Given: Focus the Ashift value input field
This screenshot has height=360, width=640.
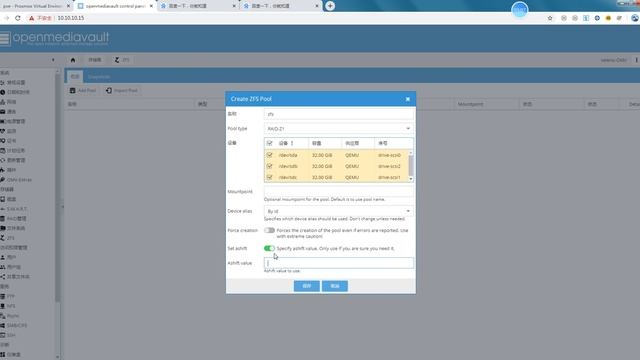Looking at the screenshot, I should (339, 263).
